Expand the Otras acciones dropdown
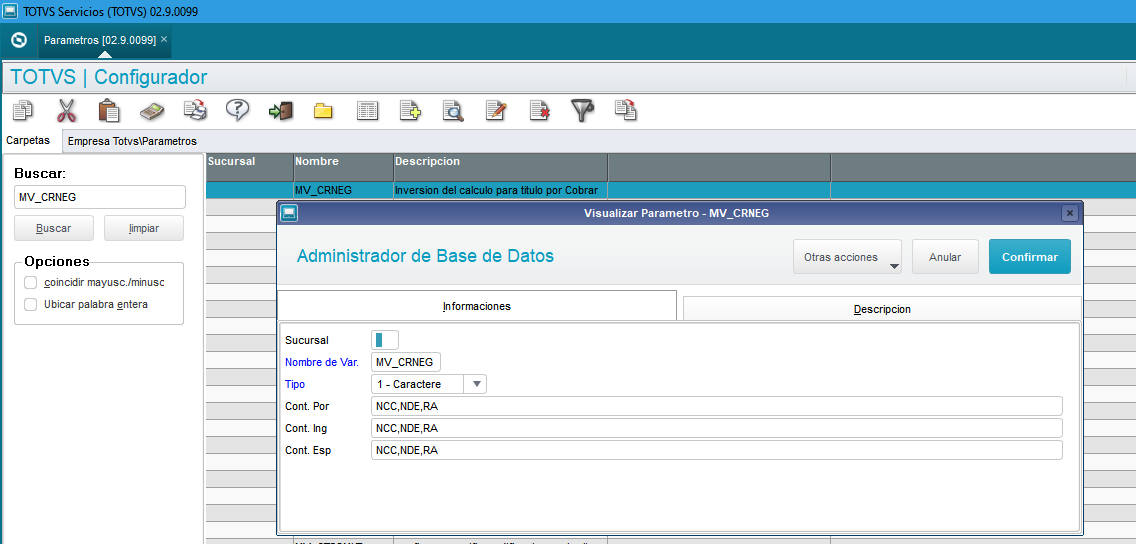1136x544 pixels. click(848, 257)
